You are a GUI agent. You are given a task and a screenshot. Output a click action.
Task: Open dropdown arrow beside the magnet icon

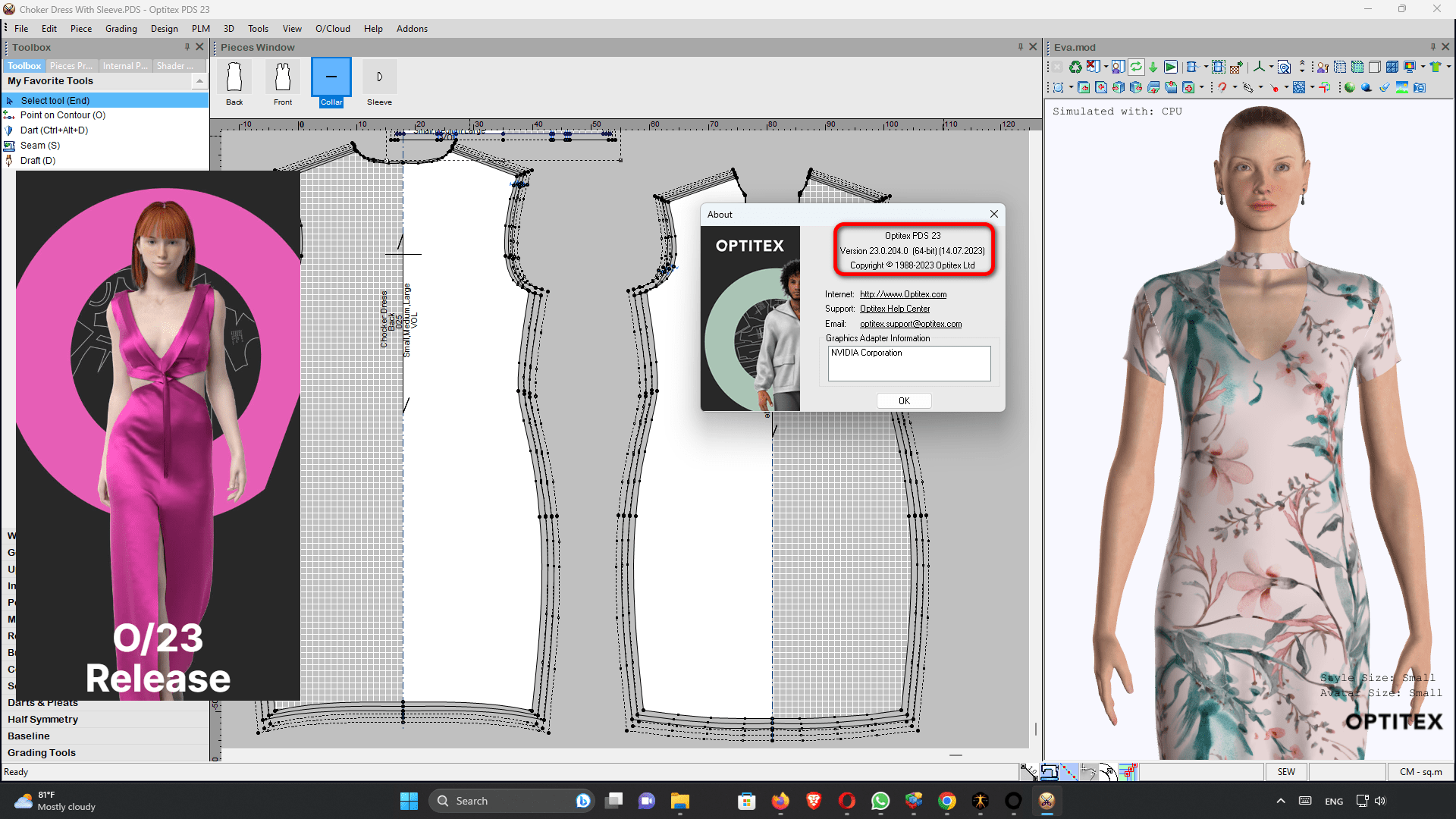[x=1235, y=87]
